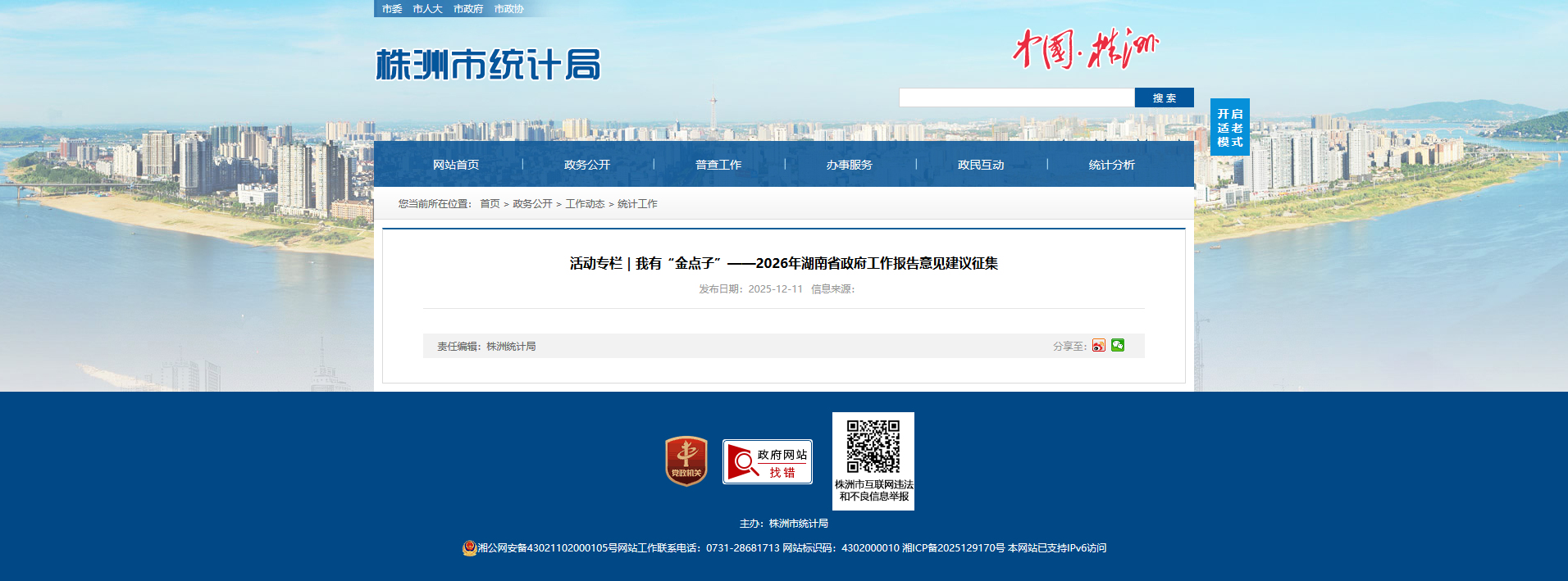Go to 工作动态 in breadcrumb

click(x=585, y=204)
